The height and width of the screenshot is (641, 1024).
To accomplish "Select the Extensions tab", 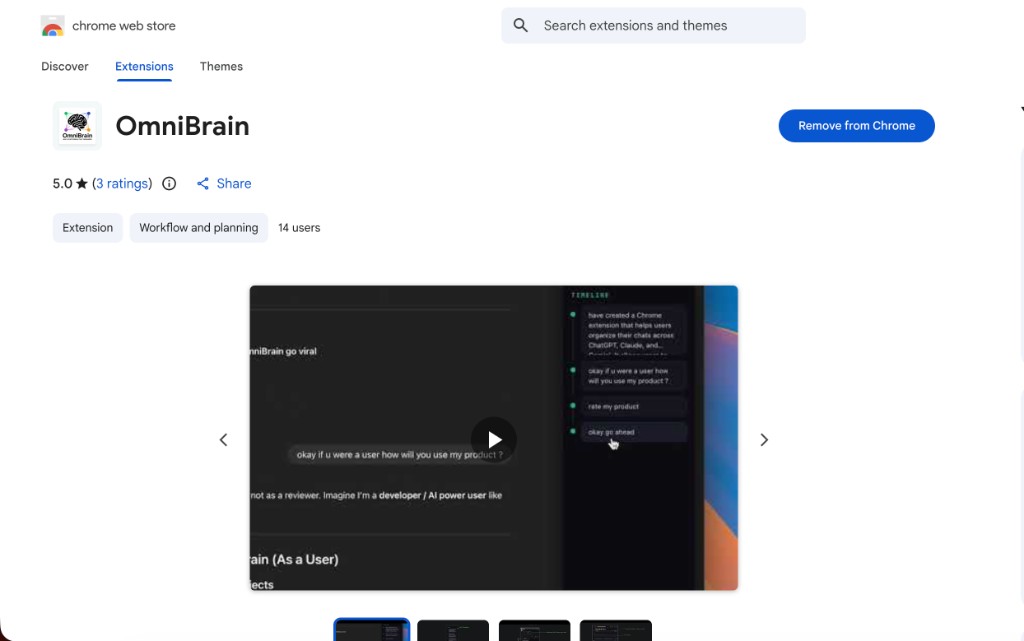I will [144, 66].
